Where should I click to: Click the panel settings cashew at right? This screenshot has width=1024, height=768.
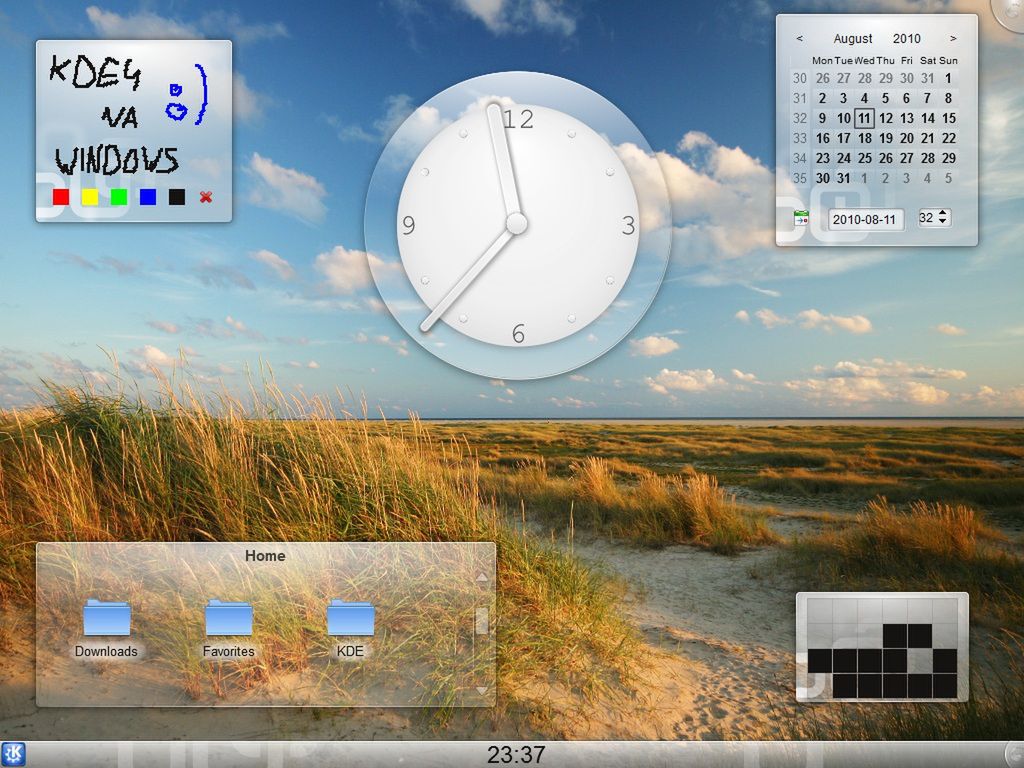pyautogui.click(x=1016, y=755)
